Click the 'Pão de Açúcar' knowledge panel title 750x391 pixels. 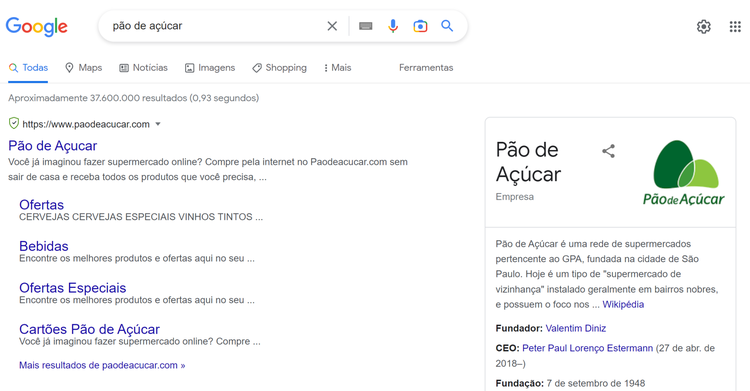click(x=528, y=162)
